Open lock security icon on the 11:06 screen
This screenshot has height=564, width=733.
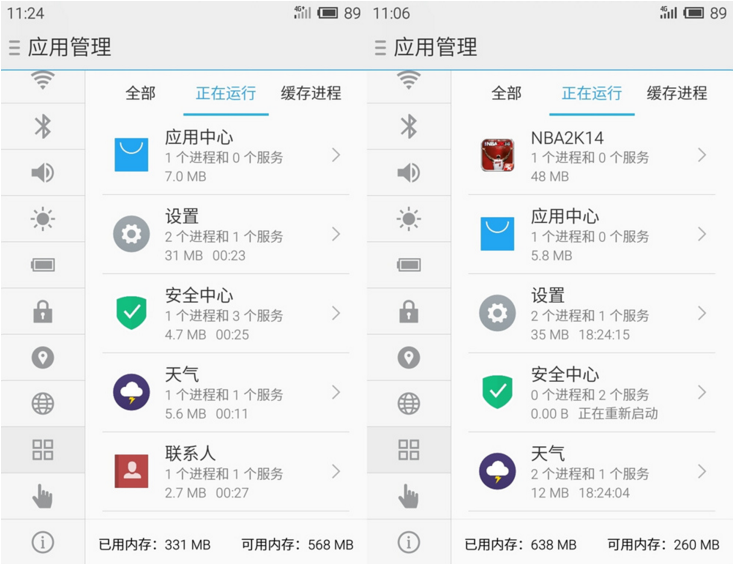(408, 312)
